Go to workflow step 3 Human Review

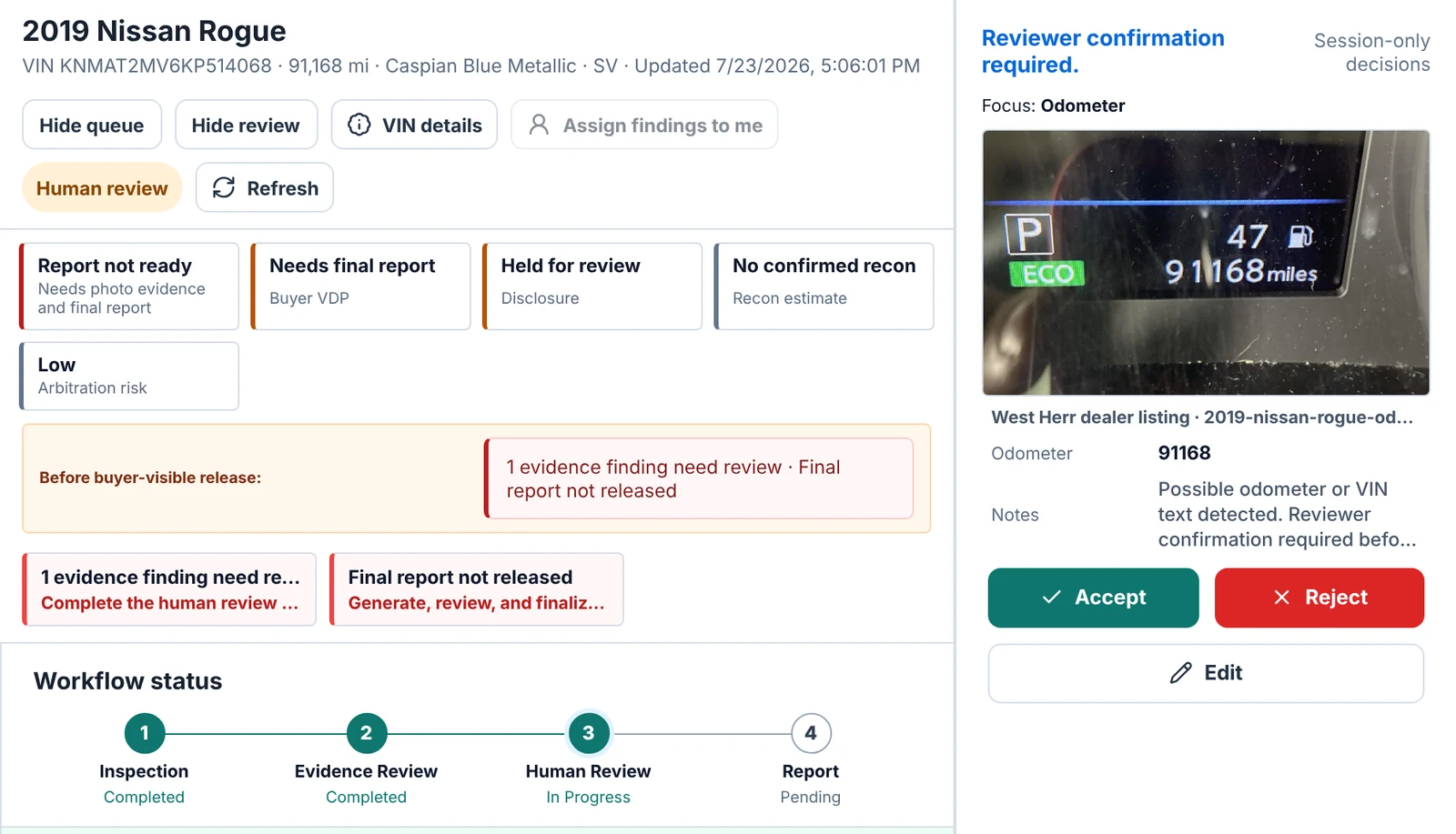point(588,733)
